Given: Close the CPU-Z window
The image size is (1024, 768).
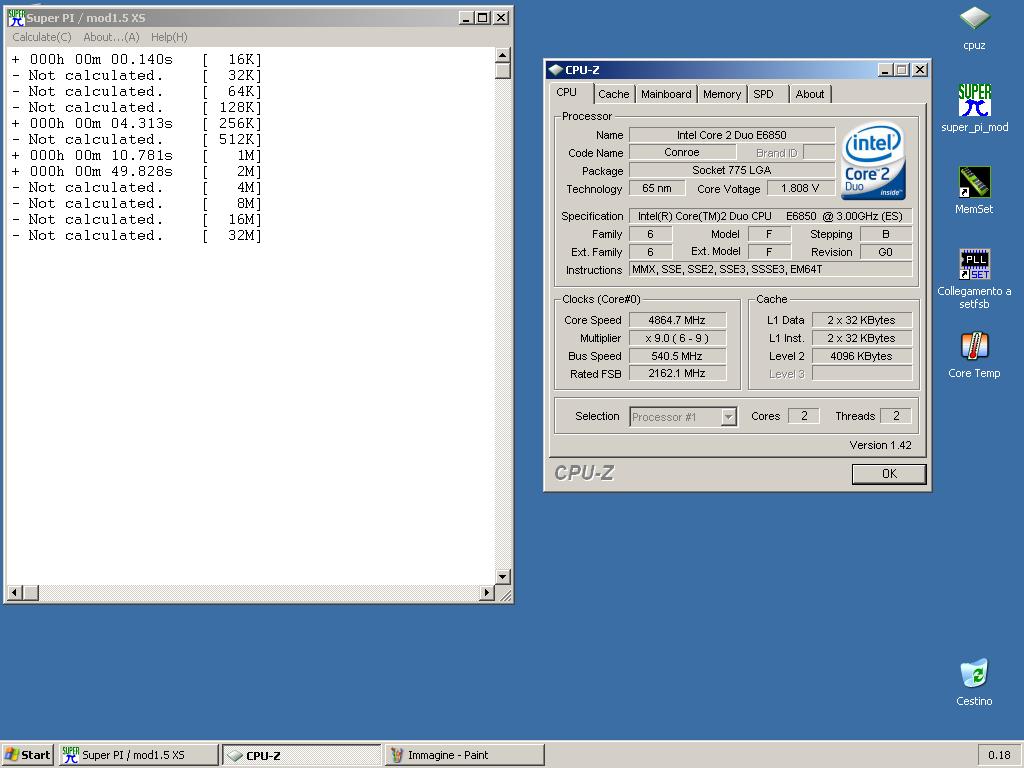Looking at the screenshot, I should (920, 69).
